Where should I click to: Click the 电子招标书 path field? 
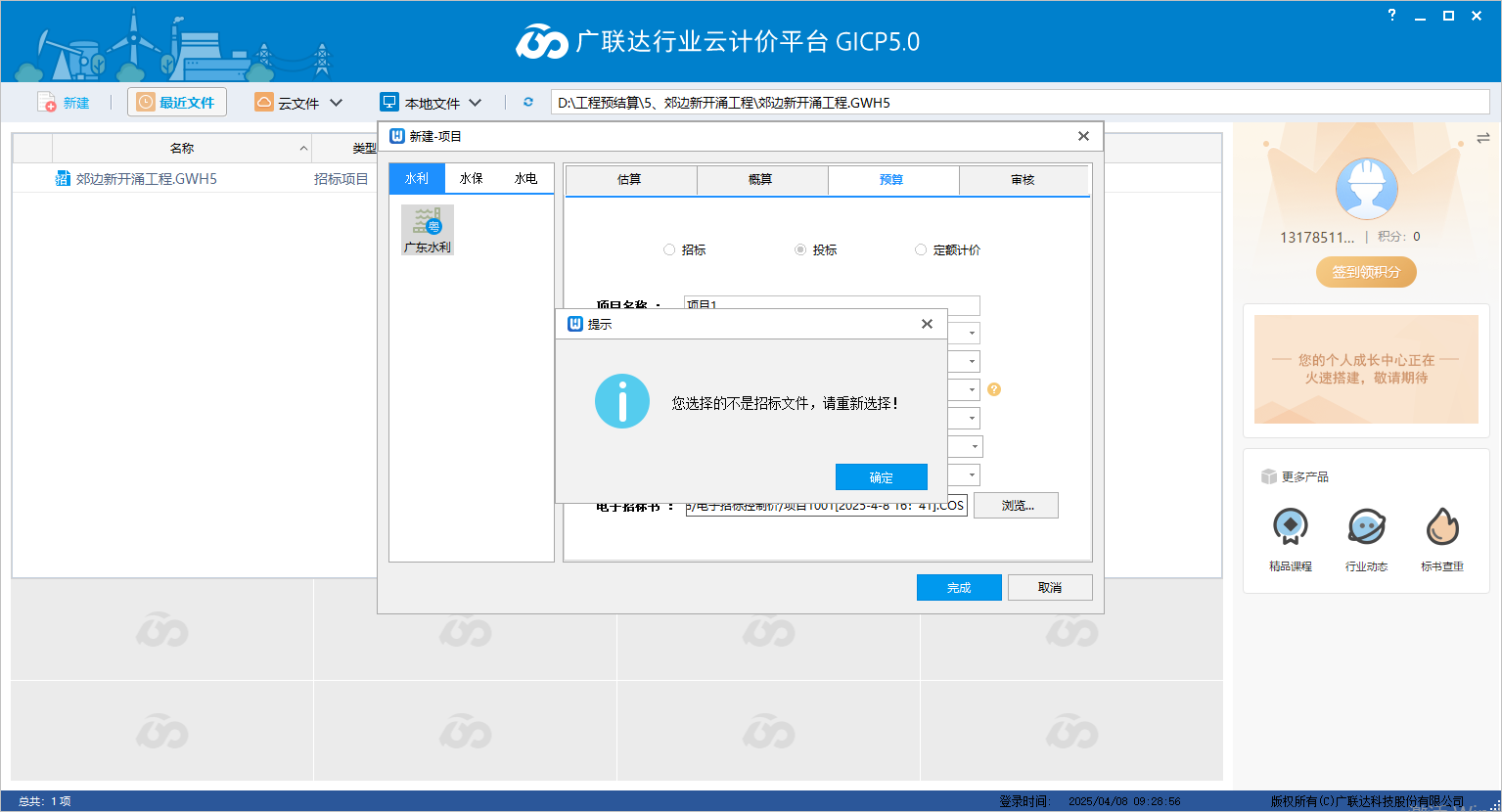pos(826,506)
